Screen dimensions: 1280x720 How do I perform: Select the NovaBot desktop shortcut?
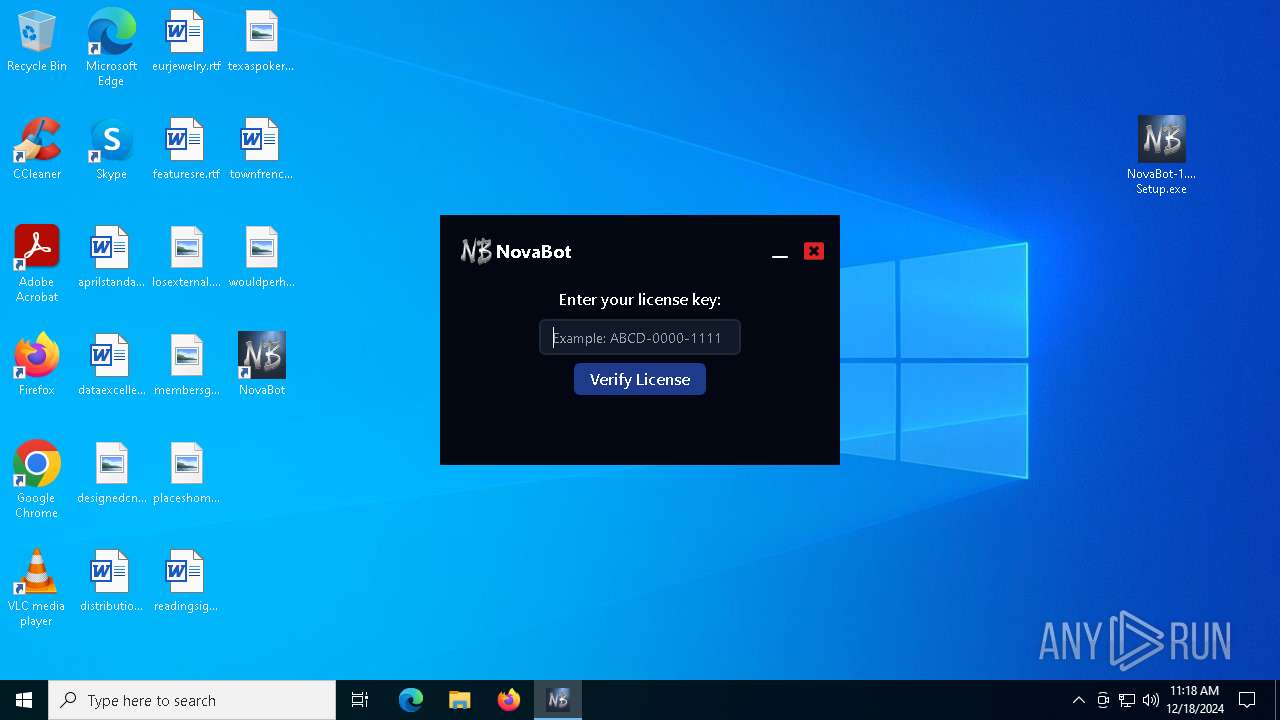[261, 366]
